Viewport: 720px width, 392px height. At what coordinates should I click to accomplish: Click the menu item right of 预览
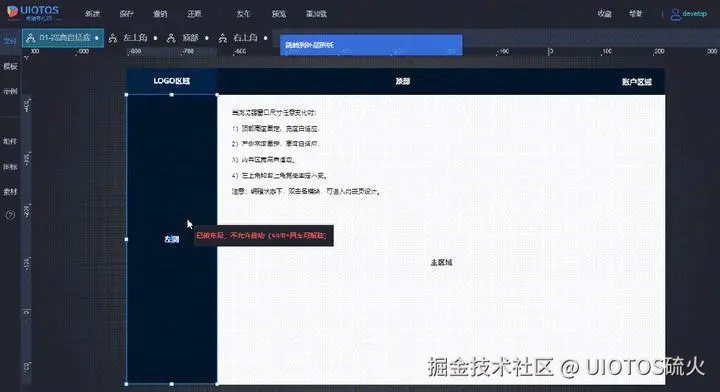point(316,14)
